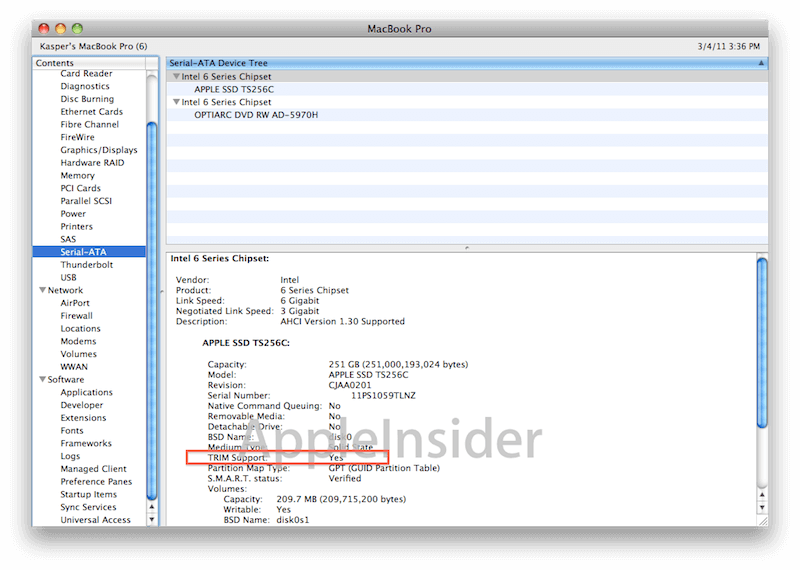The image size is (800, 570).
Task: Open Parallel SCSI section
Action: [86, 201]
